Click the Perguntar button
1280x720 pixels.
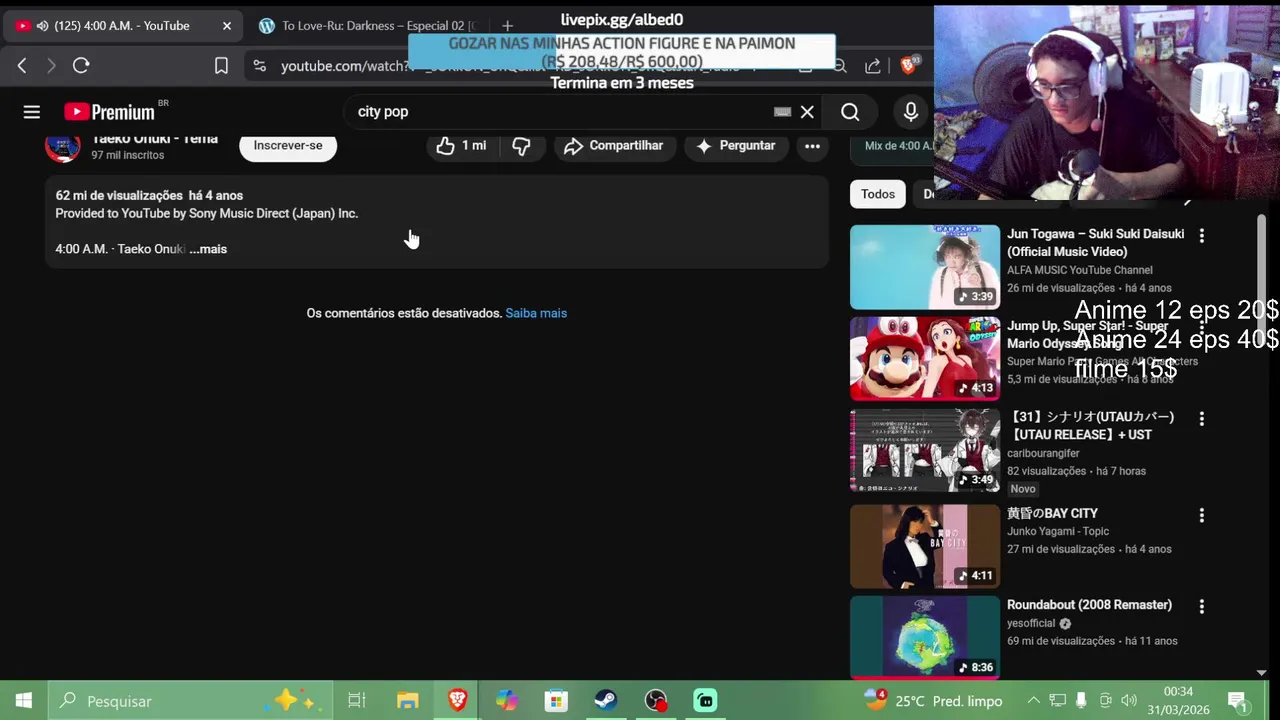point(736,146)
